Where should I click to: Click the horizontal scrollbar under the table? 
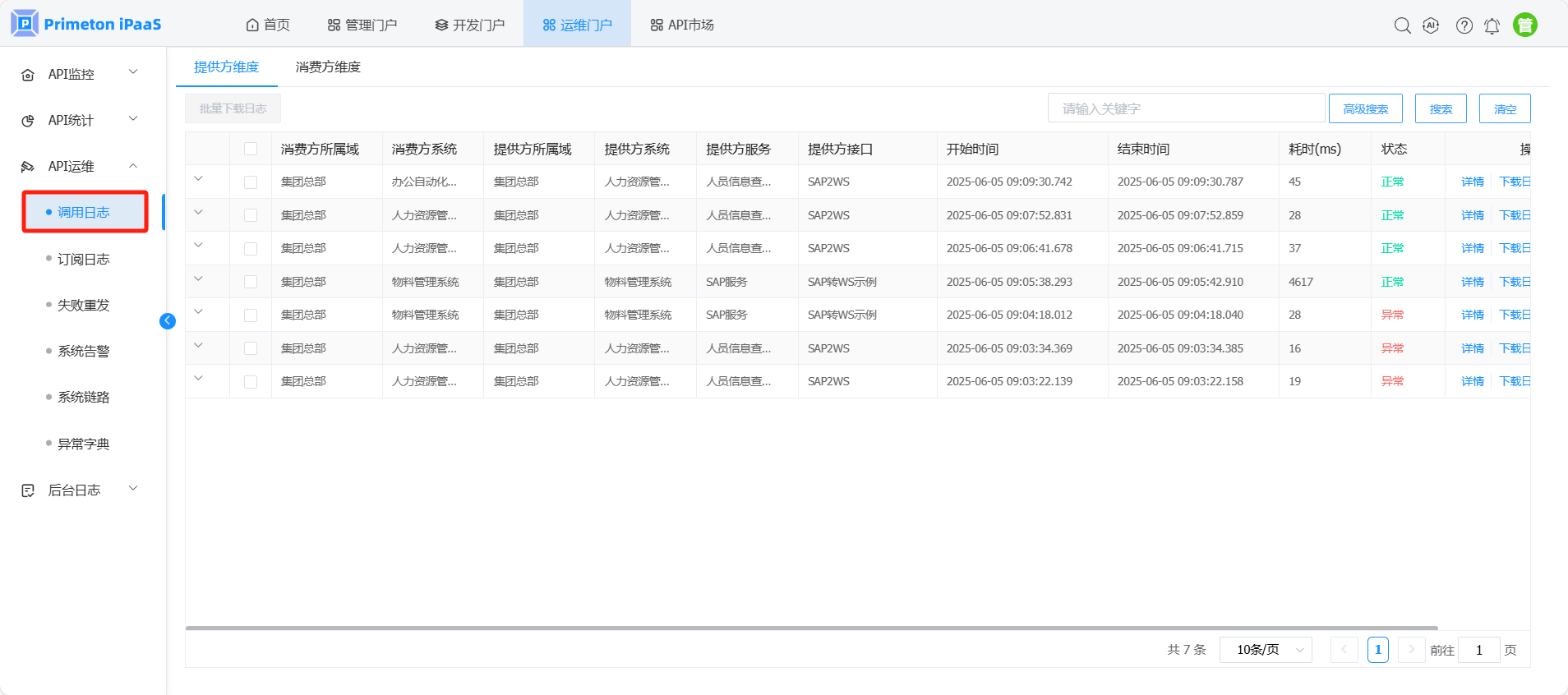(x=811, y=628)
